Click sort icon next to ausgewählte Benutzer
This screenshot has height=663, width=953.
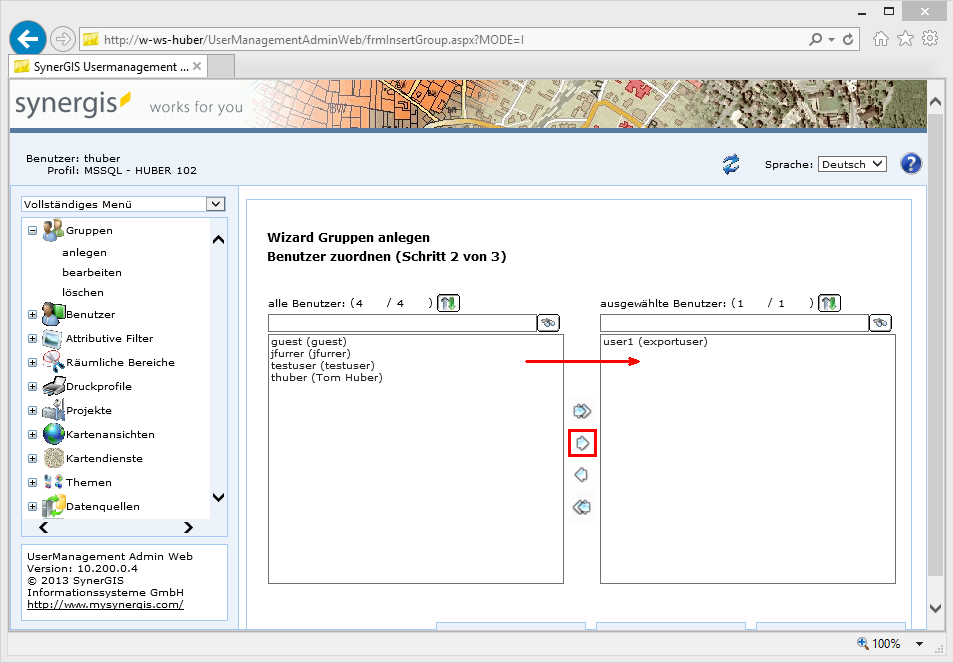[x=829, y=303]
